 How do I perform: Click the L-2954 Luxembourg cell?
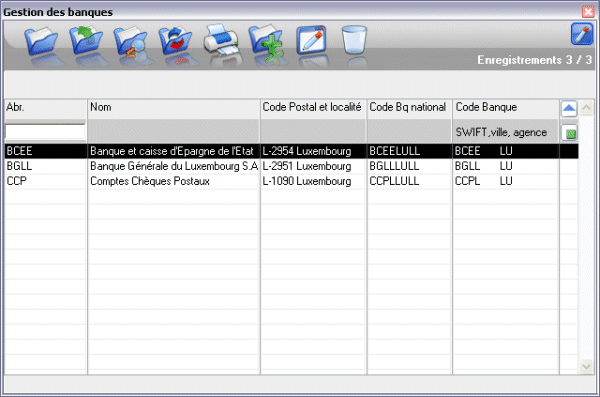(313, 151)
